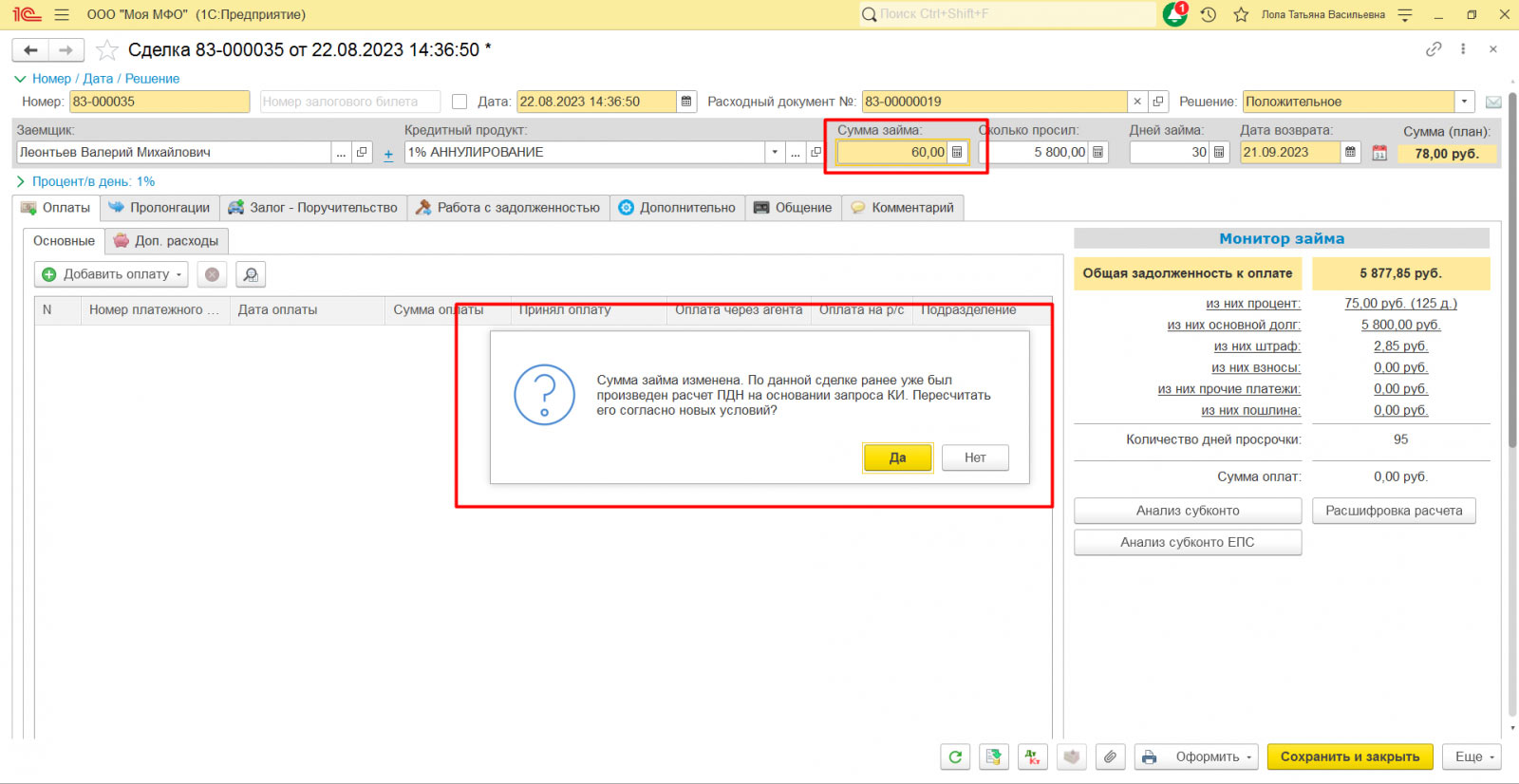The image size is (1519, 784).
Task: Go forward with right arrow button
Action: click(66, 50)
